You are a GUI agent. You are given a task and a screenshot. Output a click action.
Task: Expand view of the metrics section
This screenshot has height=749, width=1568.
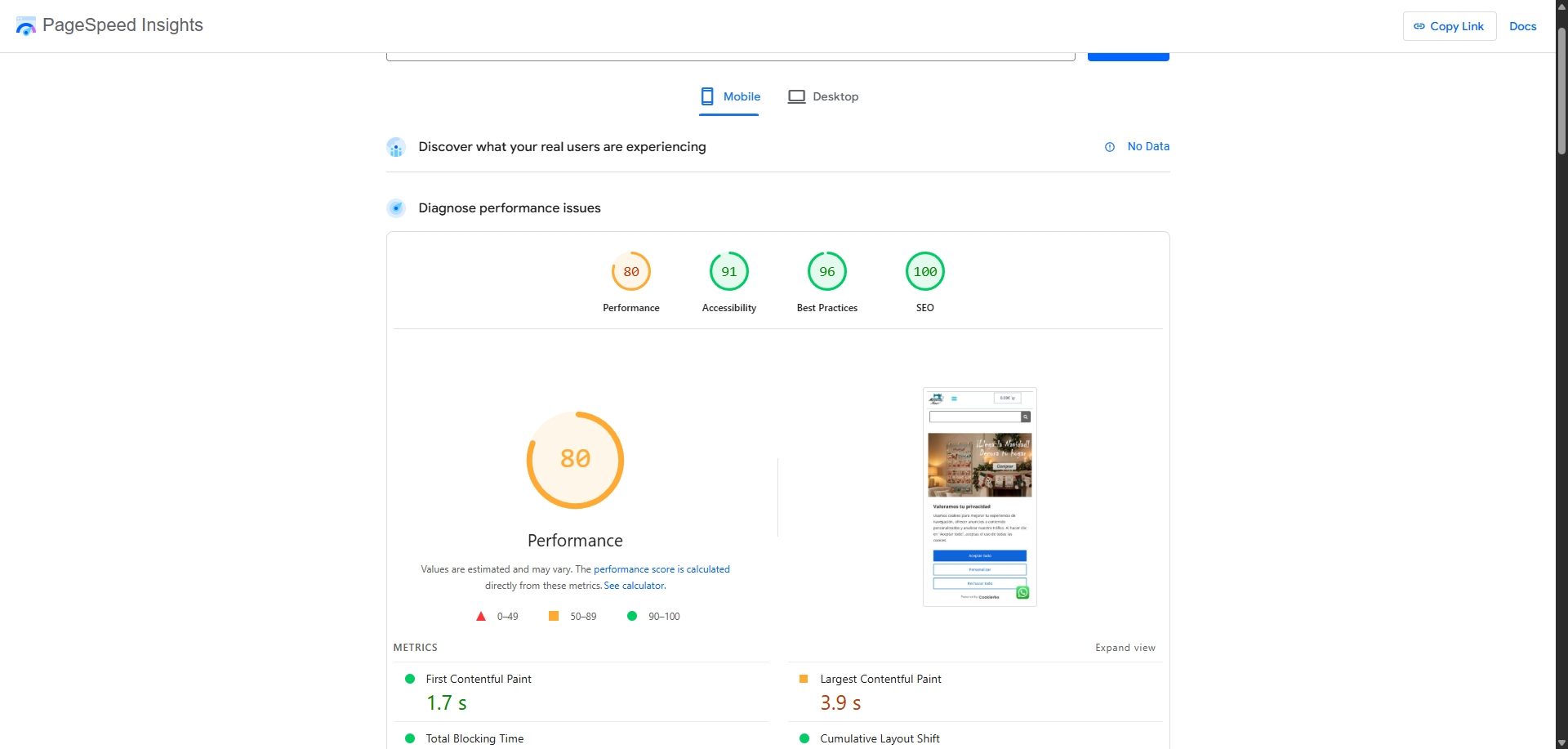coord(1125,648)
